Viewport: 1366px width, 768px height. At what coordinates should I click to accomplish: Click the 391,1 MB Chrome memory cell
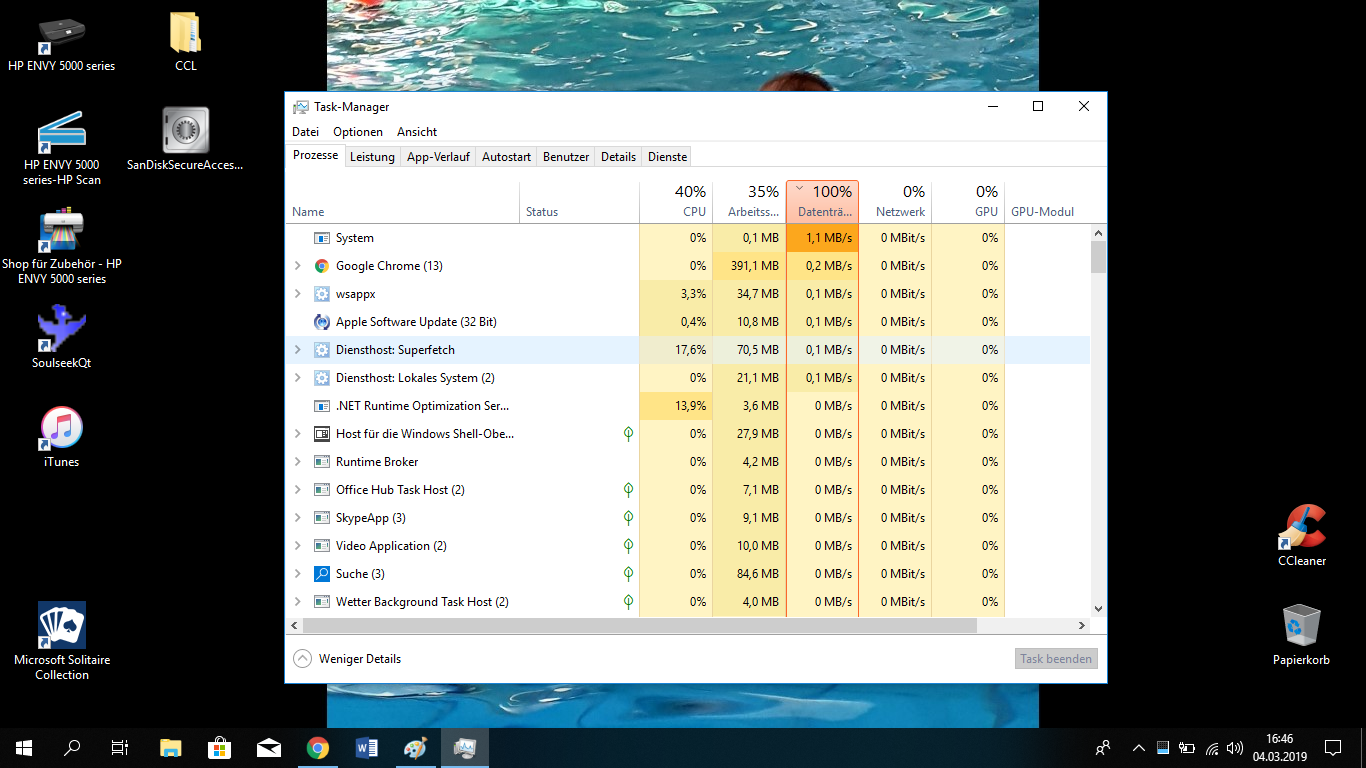pyautogui.click(x=750, y=266)
